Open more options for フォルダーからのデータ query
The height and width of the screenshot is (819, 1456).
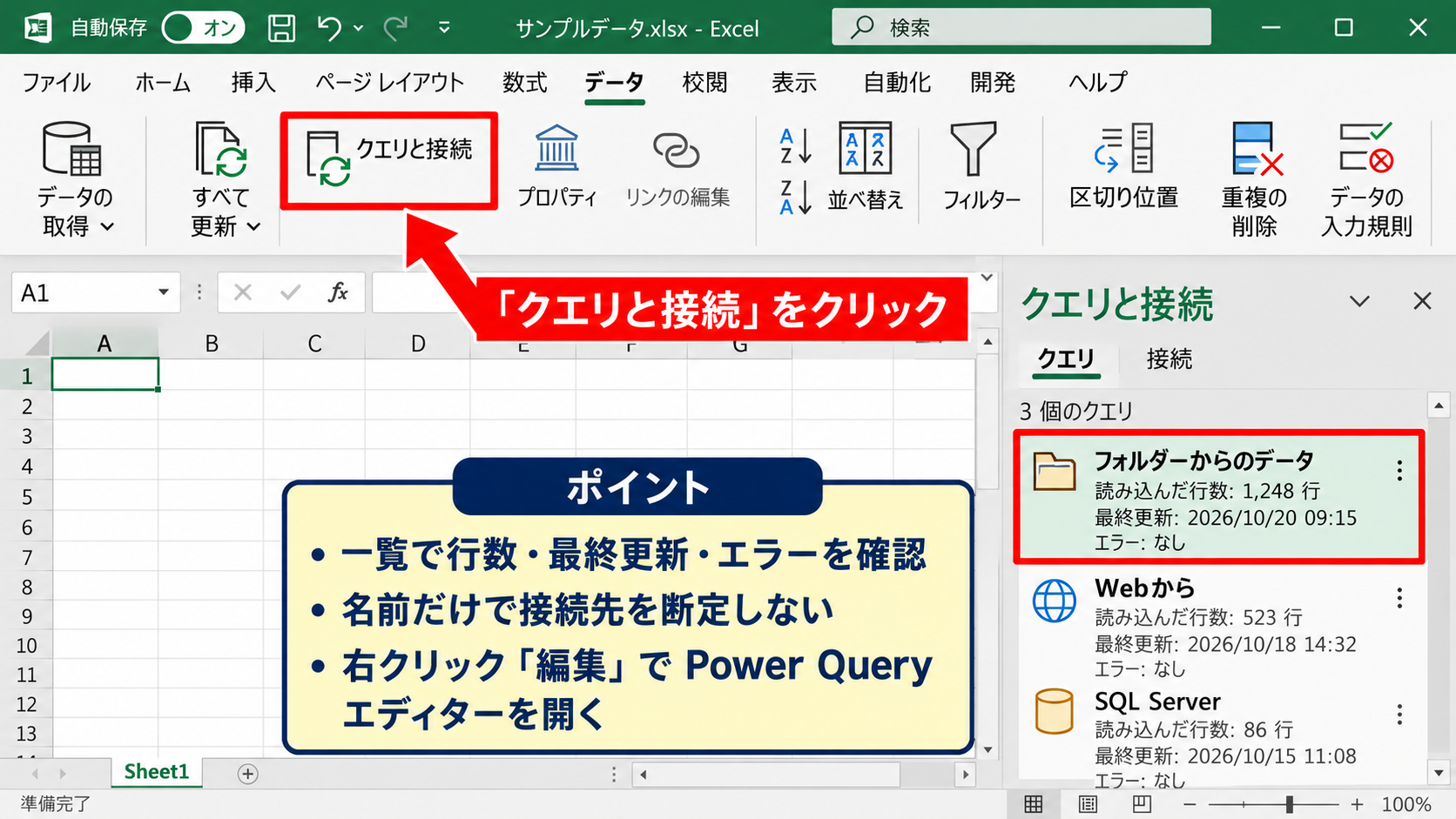pyautogui.click(x=1399, y=471)
